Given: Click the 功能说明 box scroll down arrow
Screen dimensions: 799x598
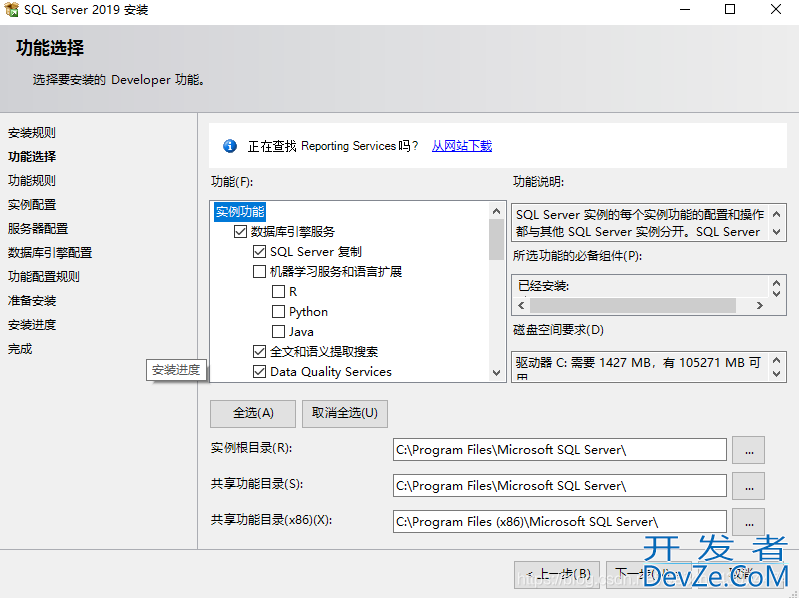Looking at the screenshot, I should pyautogui.click(x=776, y=232).
